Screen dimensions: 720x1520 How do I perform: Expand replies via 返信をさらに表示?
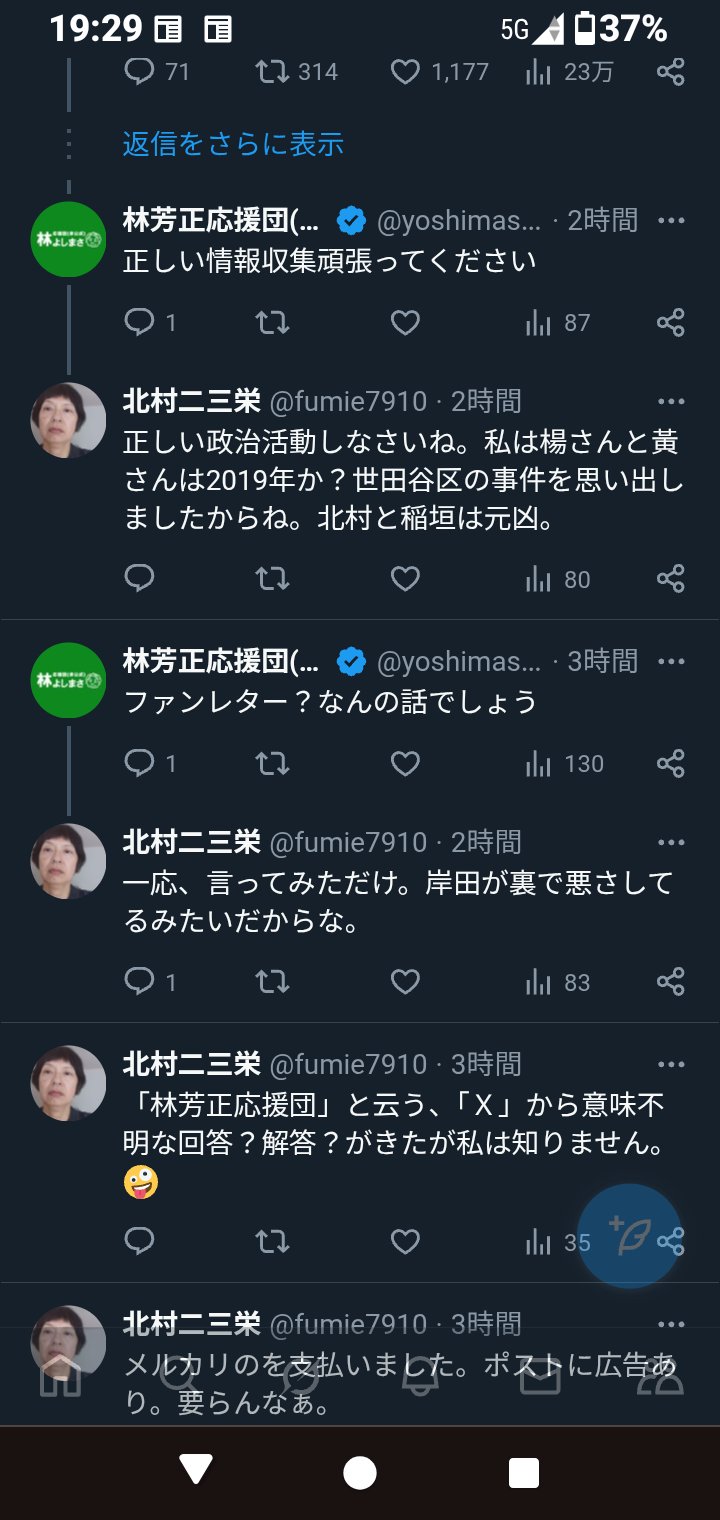pos(233,144)
